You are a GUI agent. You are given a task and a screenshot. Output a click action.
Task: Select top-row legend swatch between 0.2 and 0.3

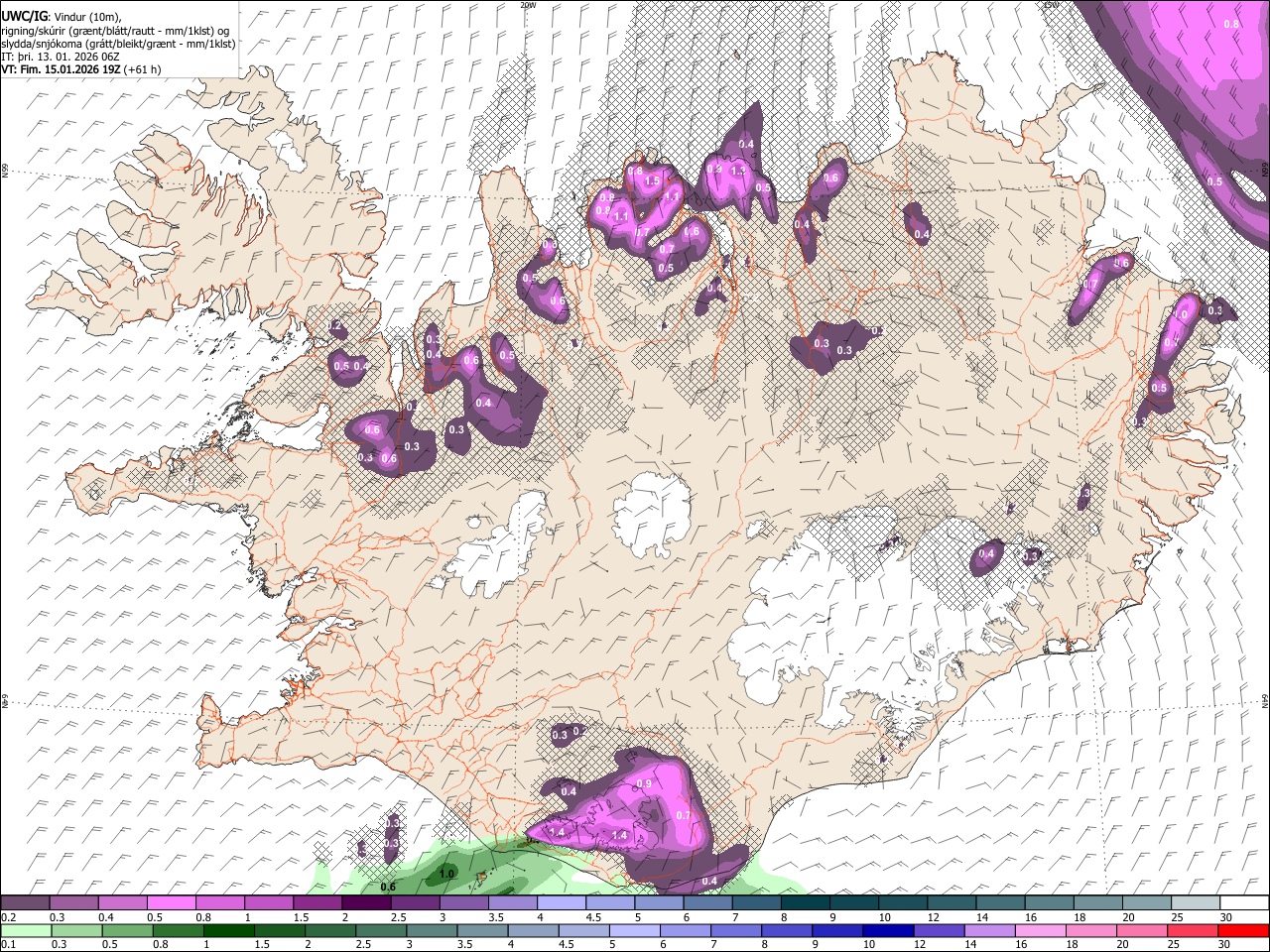25,903
